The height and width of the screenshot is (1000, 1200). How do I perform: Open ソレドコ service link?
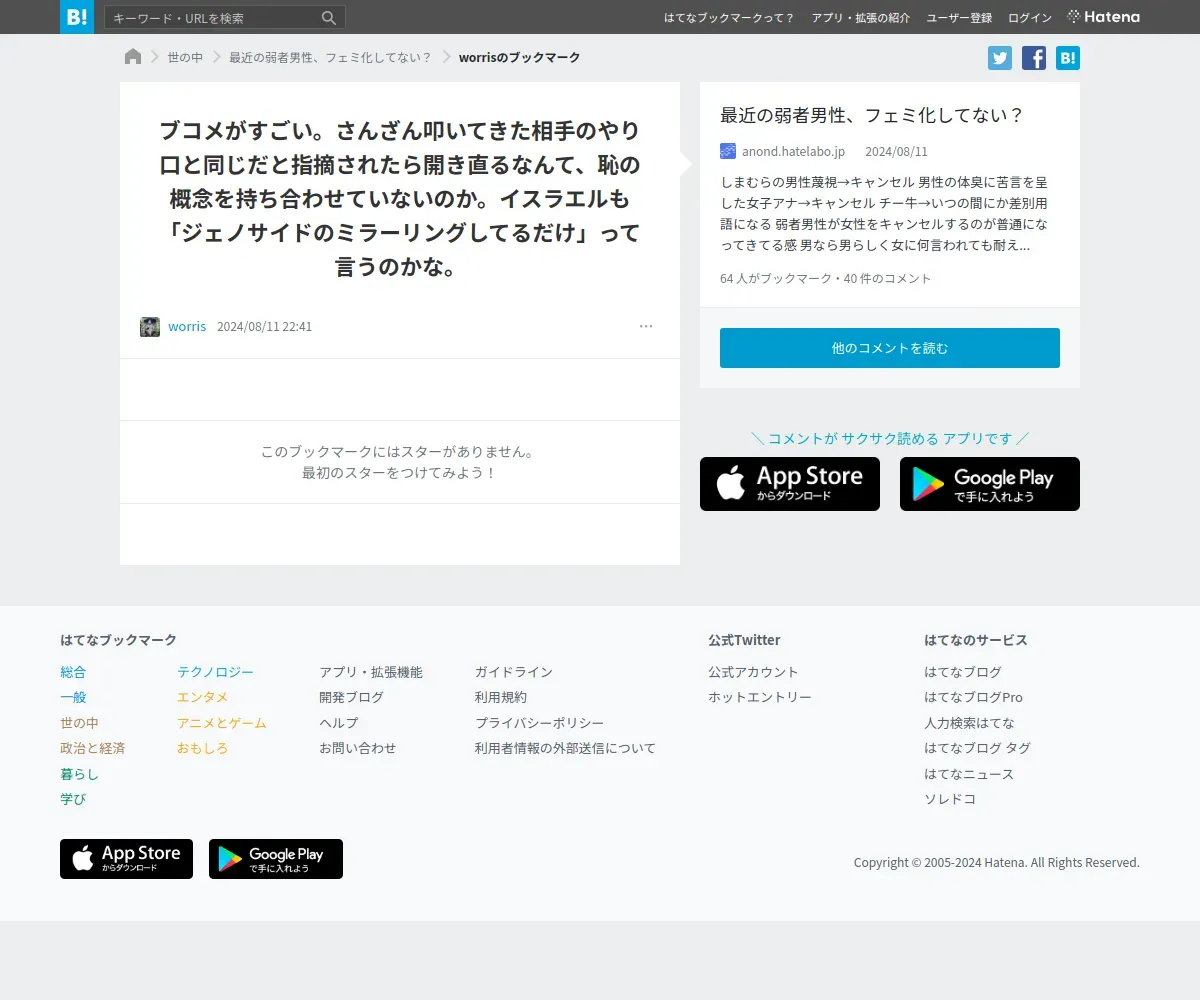[950, 799]
